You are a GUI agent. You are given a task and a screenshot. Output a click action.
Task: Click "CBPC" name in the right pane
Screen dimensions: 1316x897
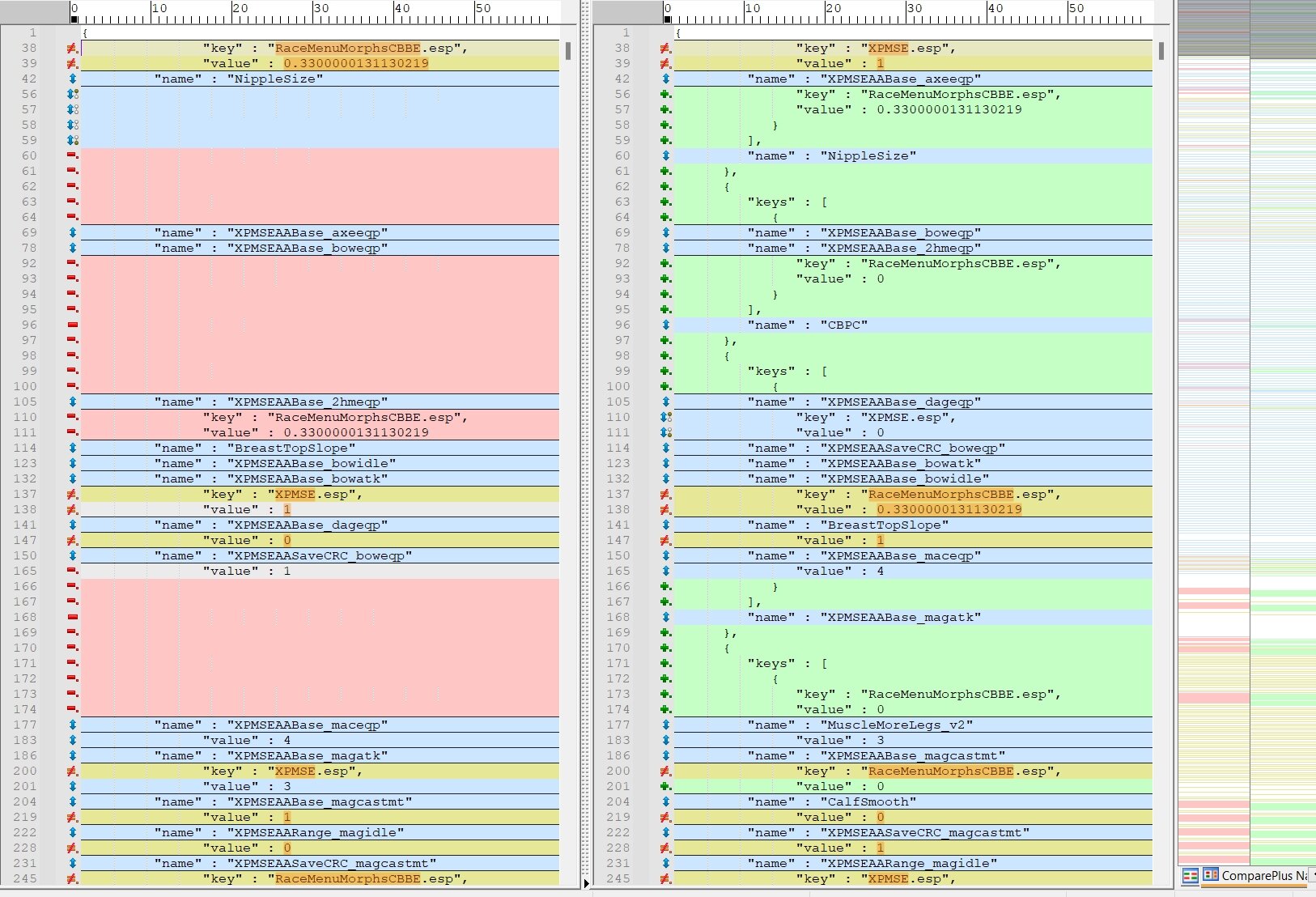coord(844,325)
